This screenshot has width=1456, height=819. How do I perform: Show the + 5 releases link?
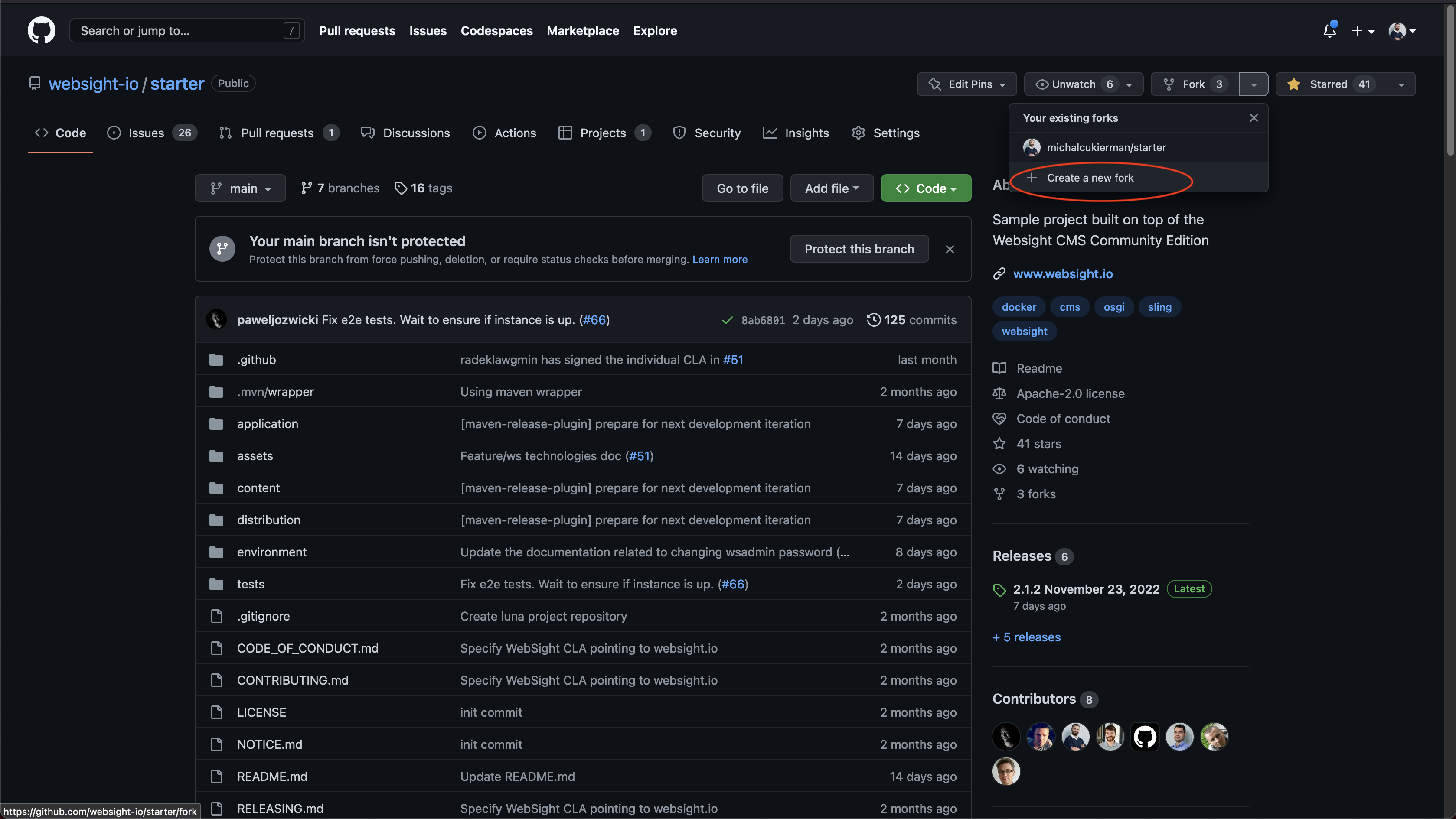click(x=1026, y=637)
